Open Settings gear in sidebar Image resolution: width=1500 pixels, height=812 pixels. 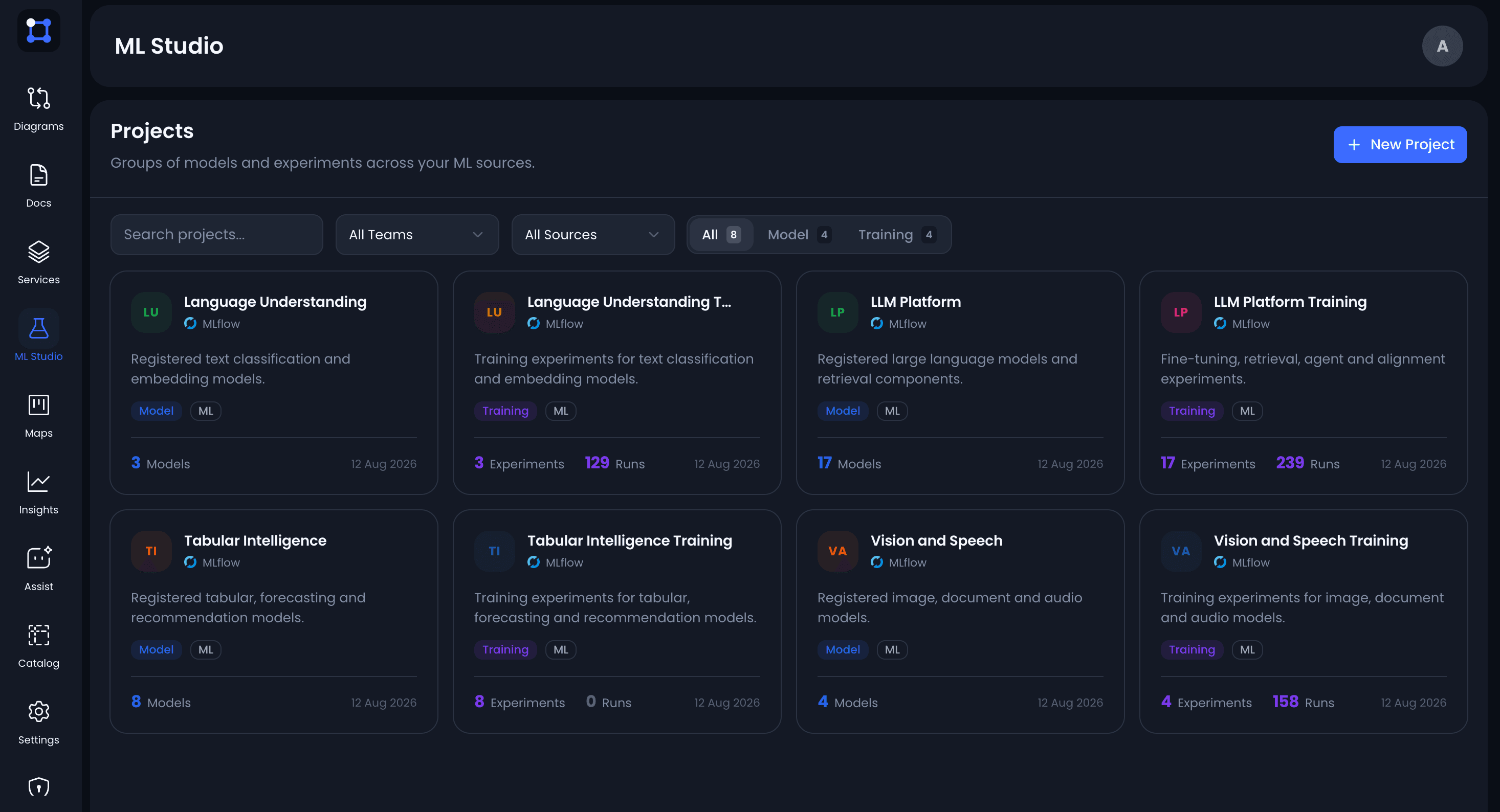(38, 712)
